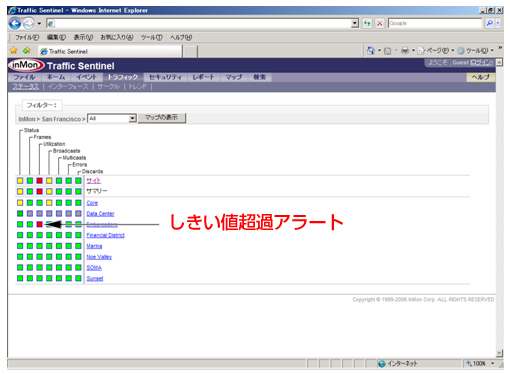Switch to the マップ tab
This screenshot has height=374, width=510.
tap(234, 77)
